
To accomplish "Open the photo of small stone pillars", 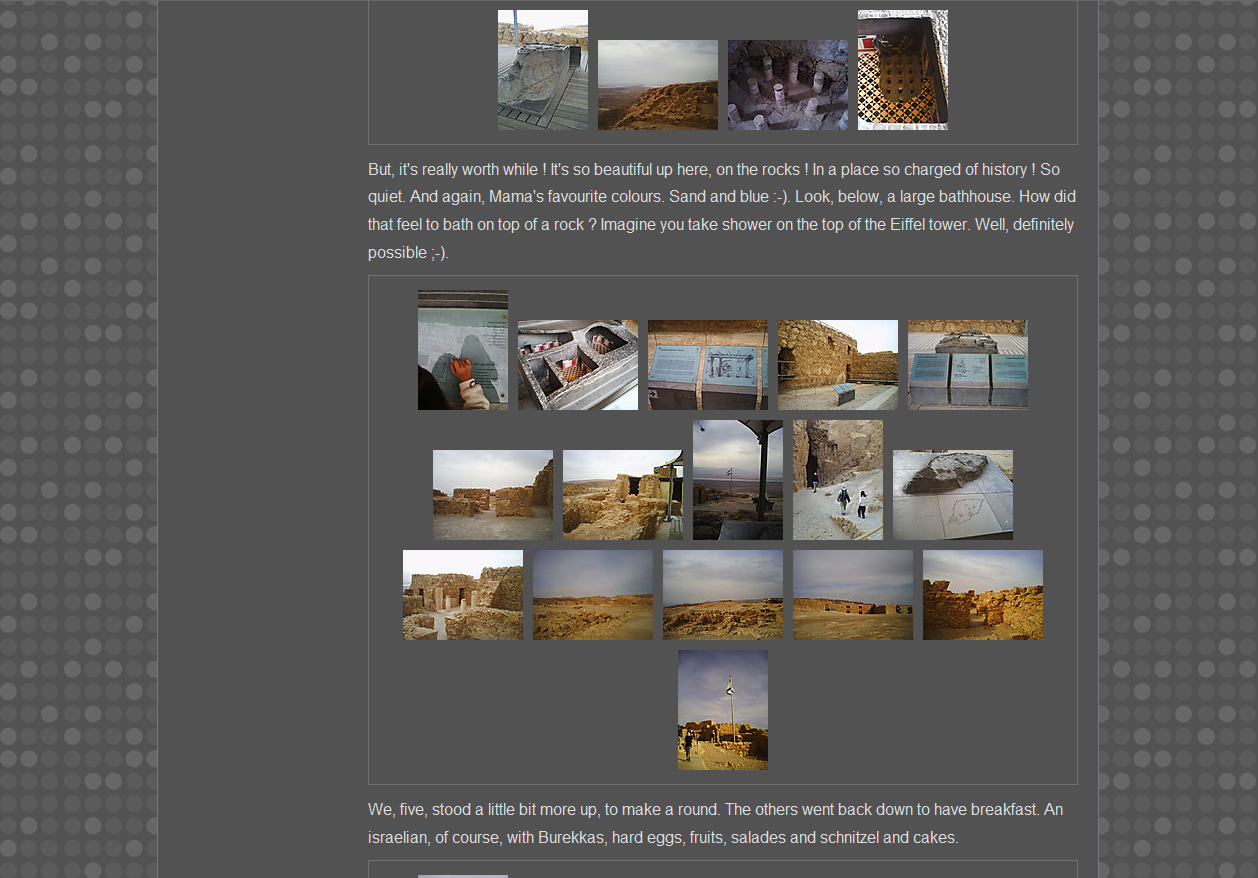I will [787, 85].
